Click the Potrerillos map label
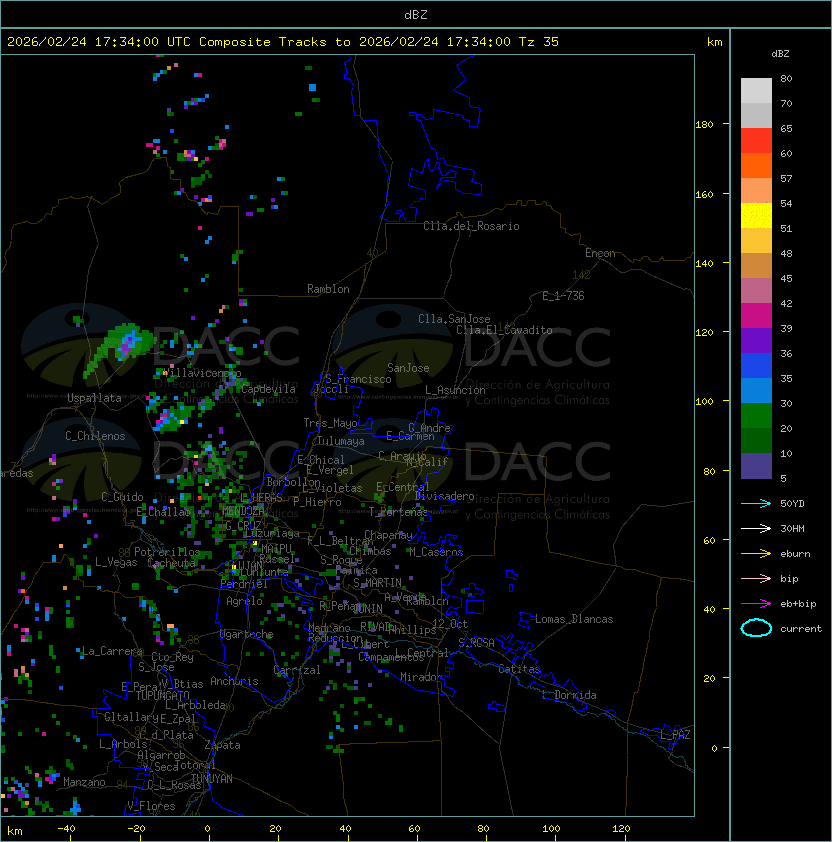This screenshot has height=842, width=832. [167, 552]
